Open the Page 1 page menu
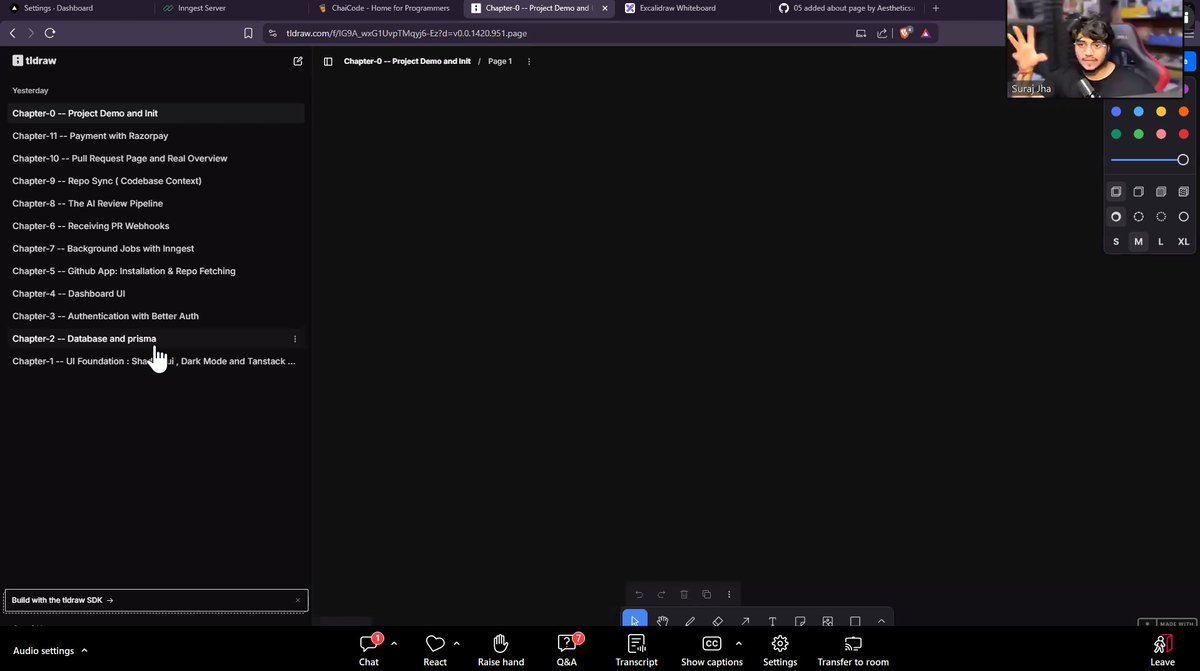This screenshot has width=1200, height=671. [500, 61]
